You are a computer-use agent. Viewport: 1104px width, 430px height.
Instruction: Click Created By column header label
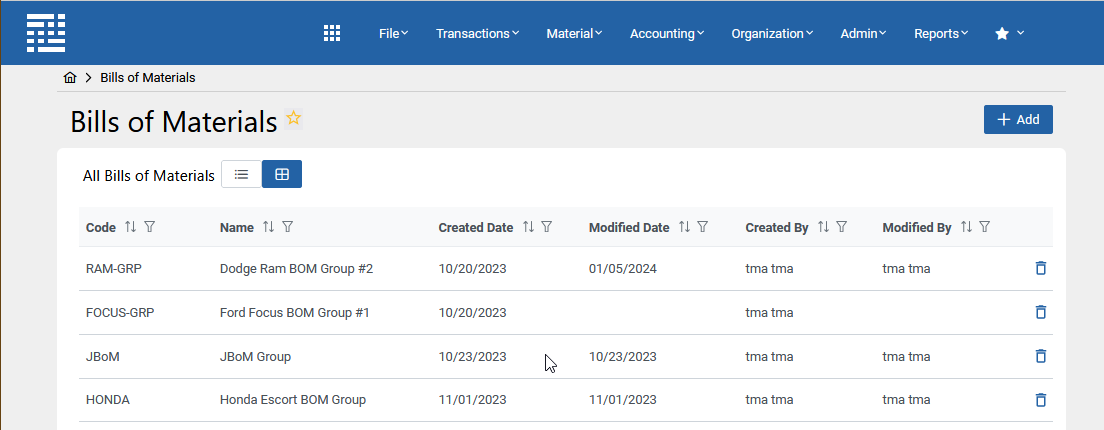pos(777,228)
